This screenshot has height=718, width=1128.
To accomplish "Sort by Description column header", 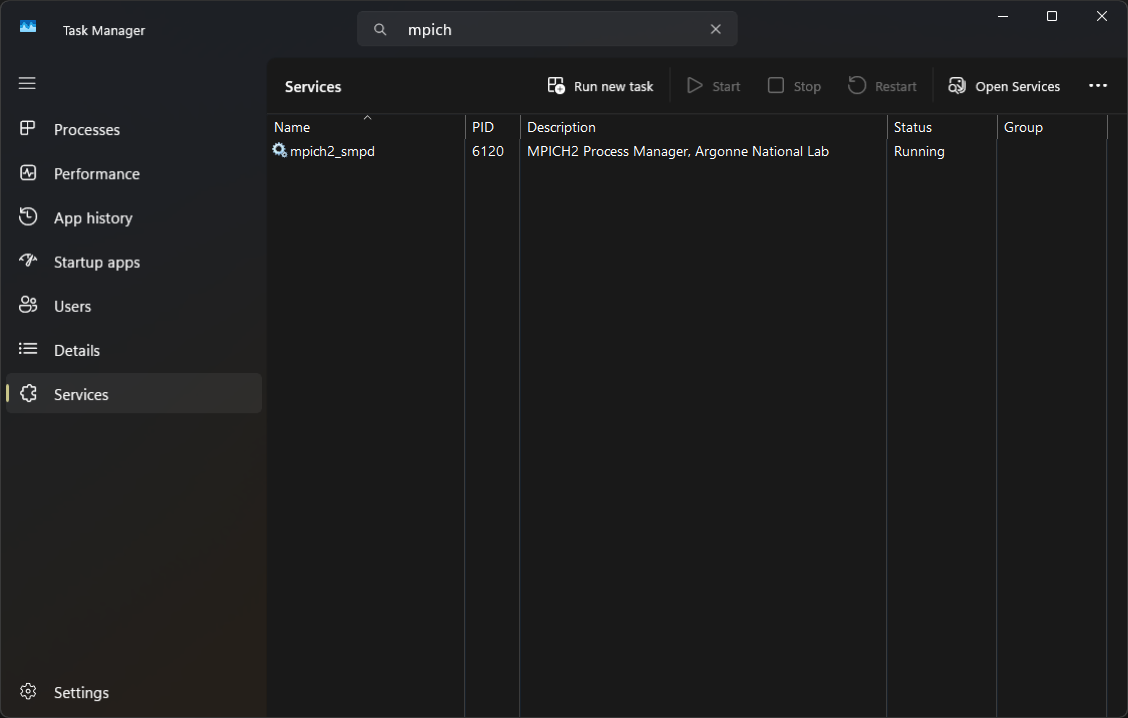I will tap(704, 127).
